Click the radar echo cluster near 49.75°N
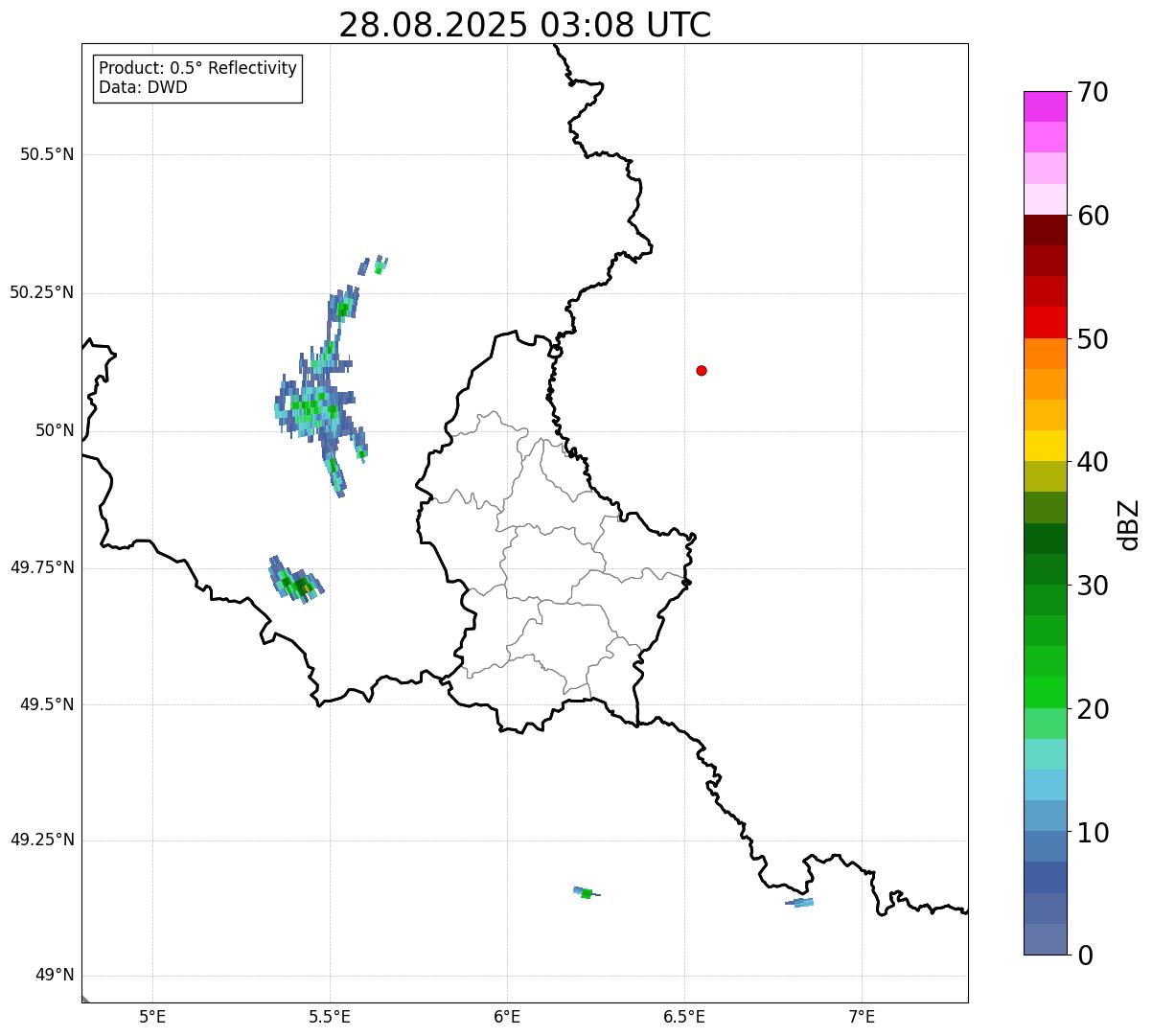The image size is (1152, 1036). (x=295, y=580)
